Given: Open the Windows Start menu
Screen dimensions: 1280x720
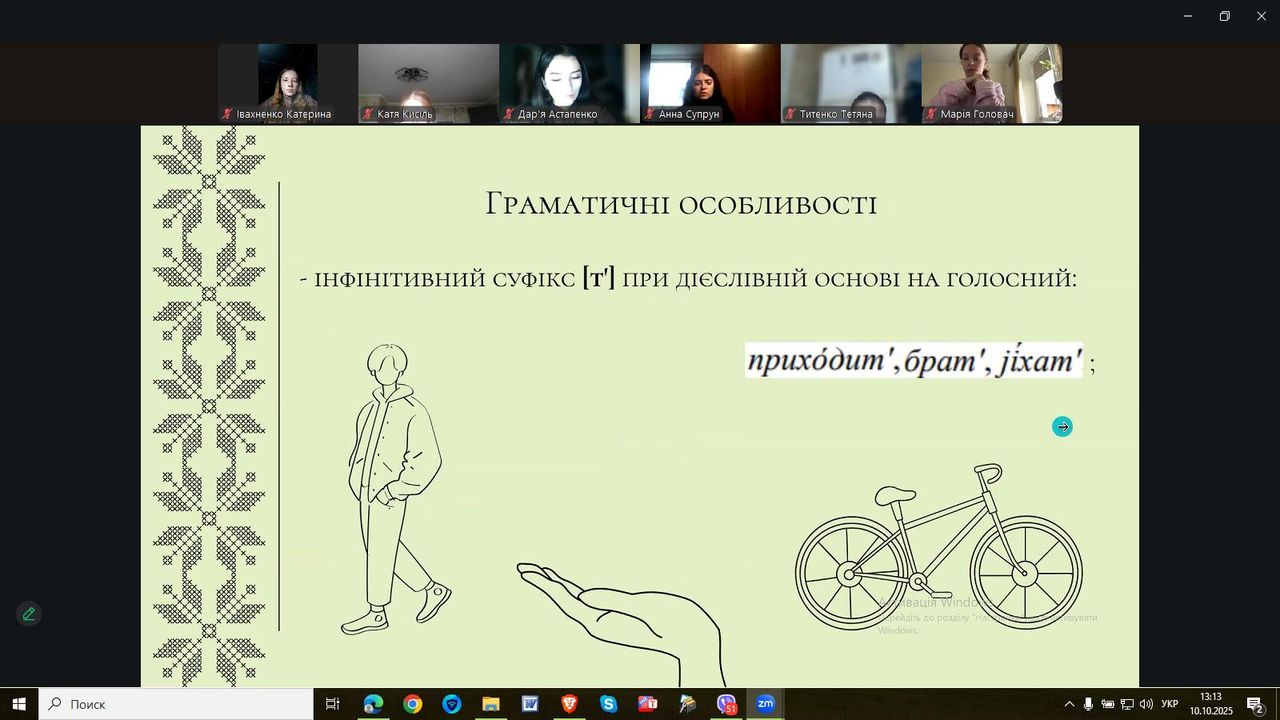Looking at the screenshot, I should pyautogui.click(x=18, y=704).
